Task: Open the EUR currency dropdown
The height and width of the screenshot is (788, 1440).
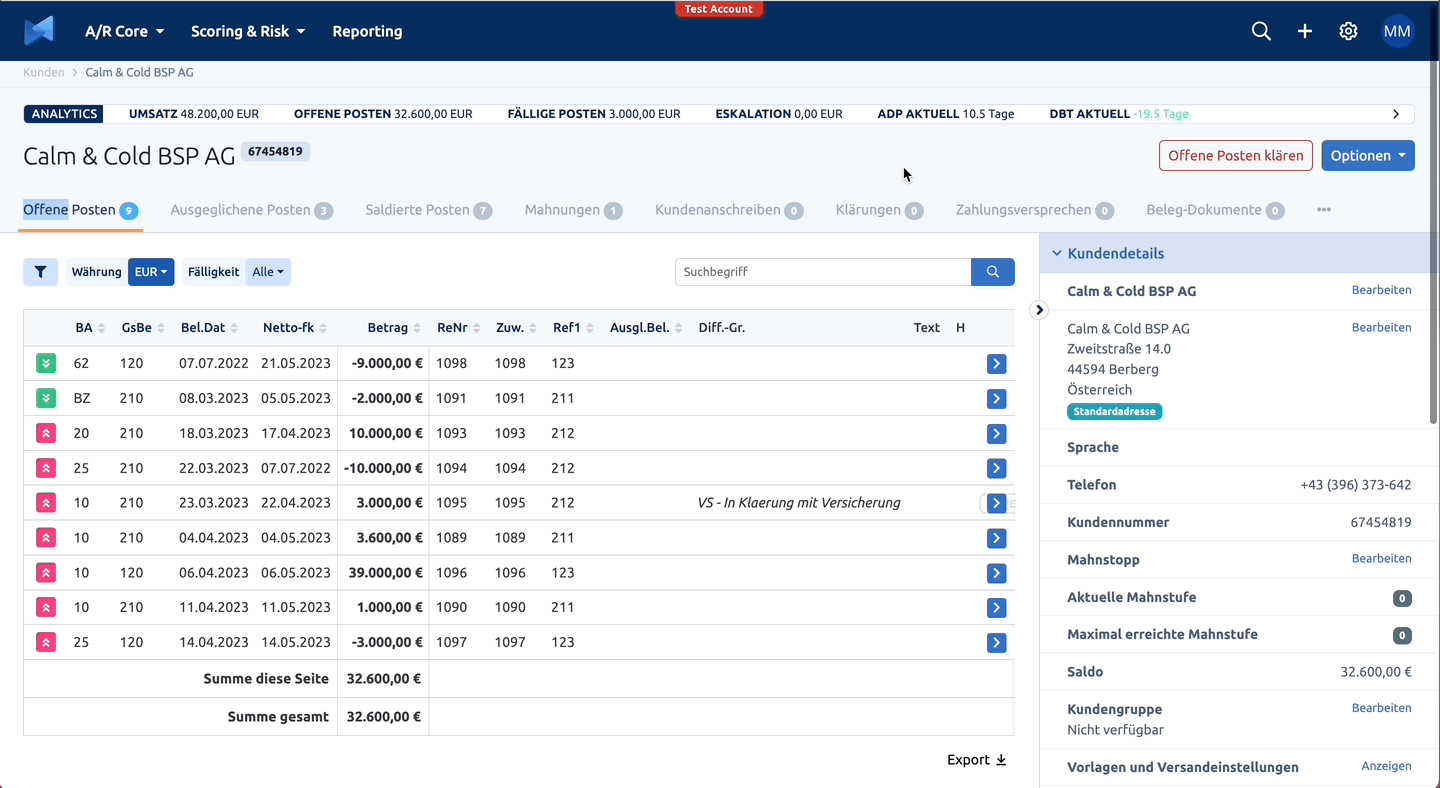Action: [x=151, y=272]
